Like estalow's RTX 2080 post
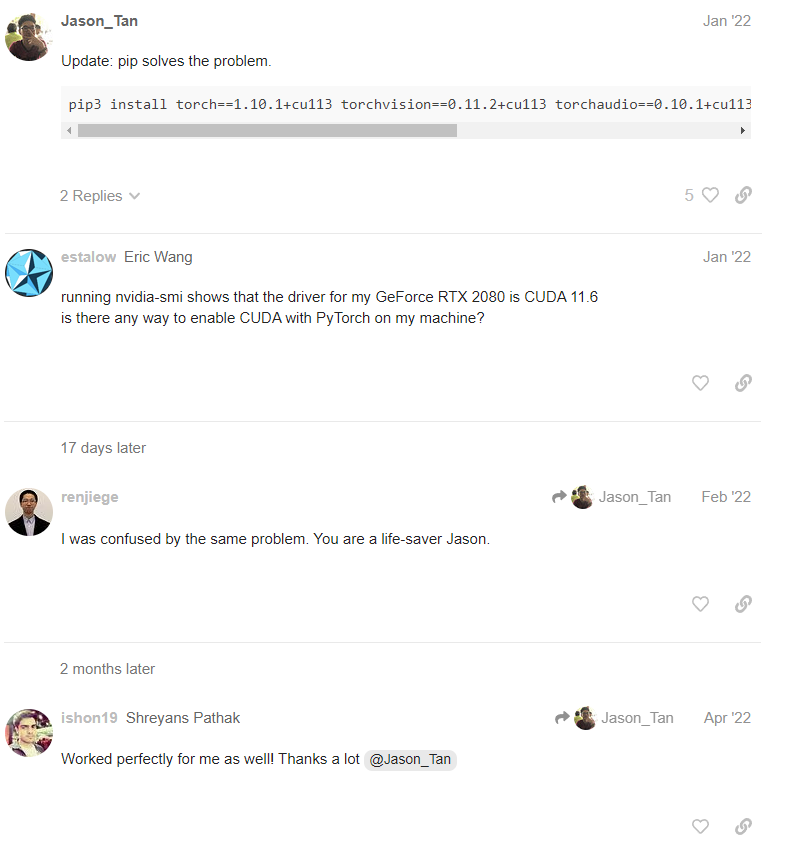The width and height of the screenshot is (794, 863). 700,383
